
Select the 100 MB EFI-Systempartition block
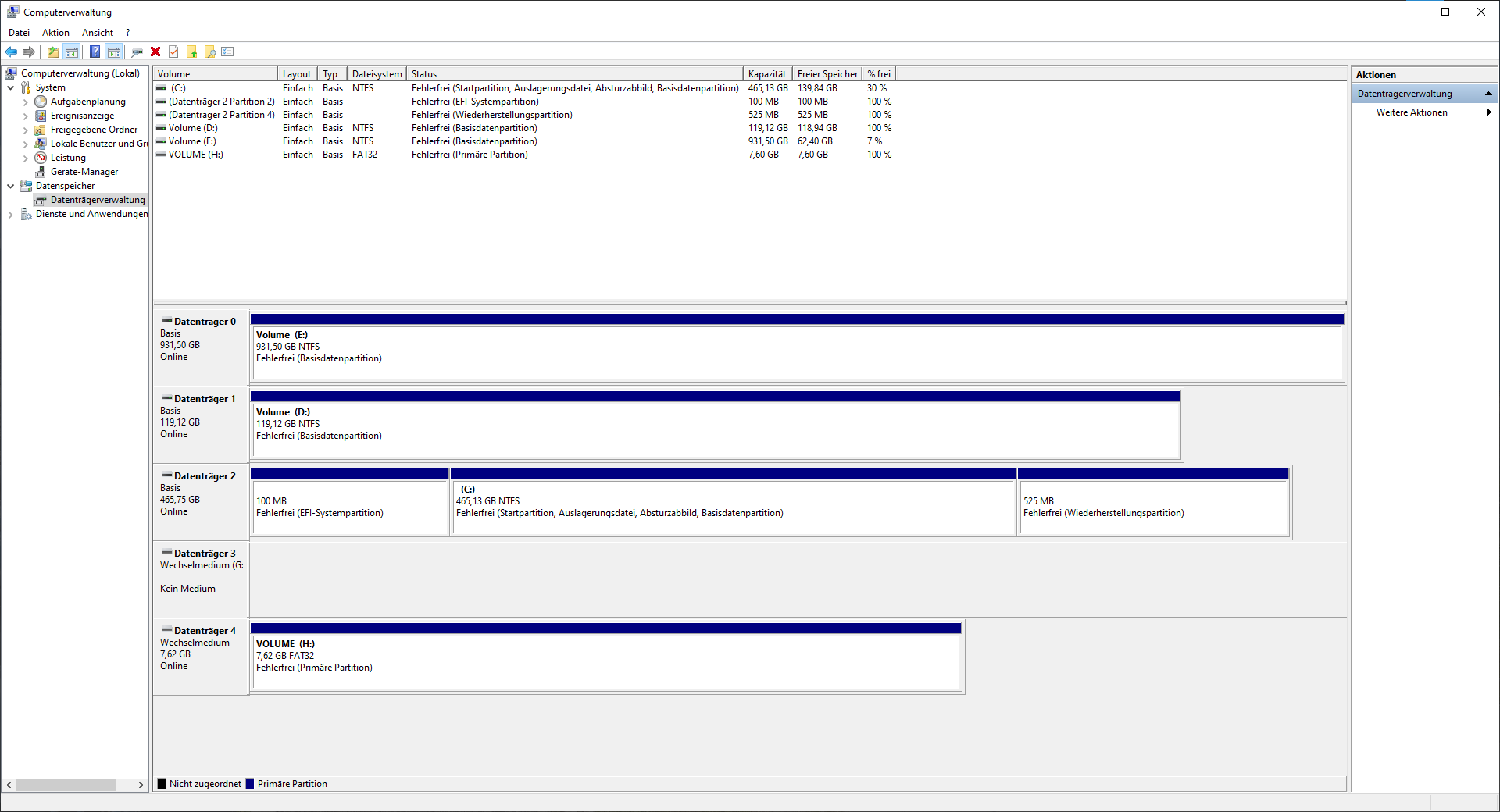click(x=349, y=502)
